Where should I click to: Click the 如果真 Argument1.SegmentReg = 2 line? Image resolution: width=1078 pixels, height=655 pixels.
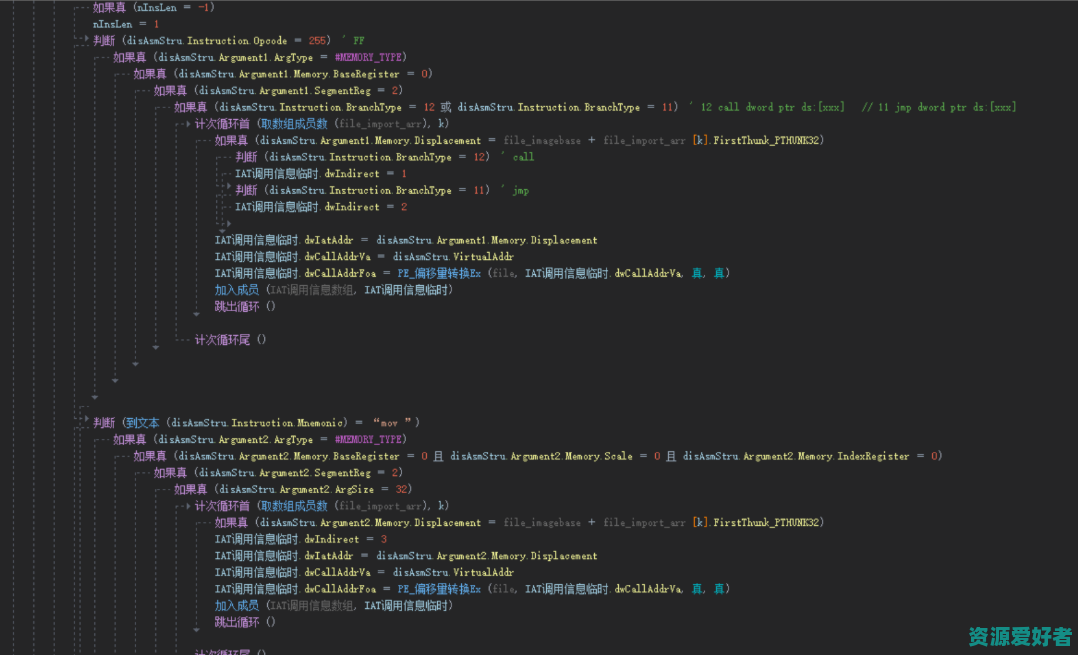277,91
